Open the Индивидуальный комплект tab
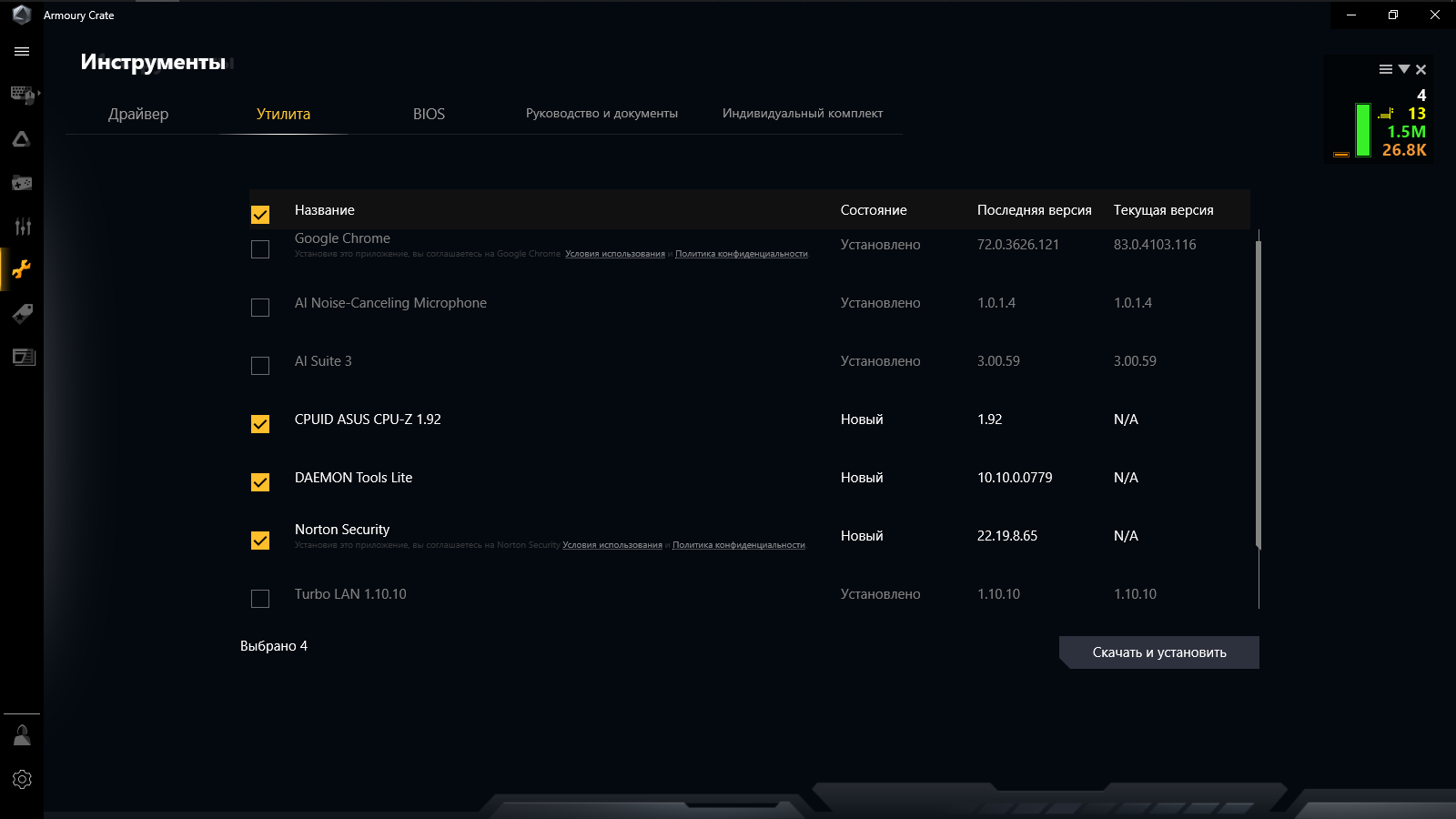The width and height of the screenshot is (1456, 819). click(803, 114)
